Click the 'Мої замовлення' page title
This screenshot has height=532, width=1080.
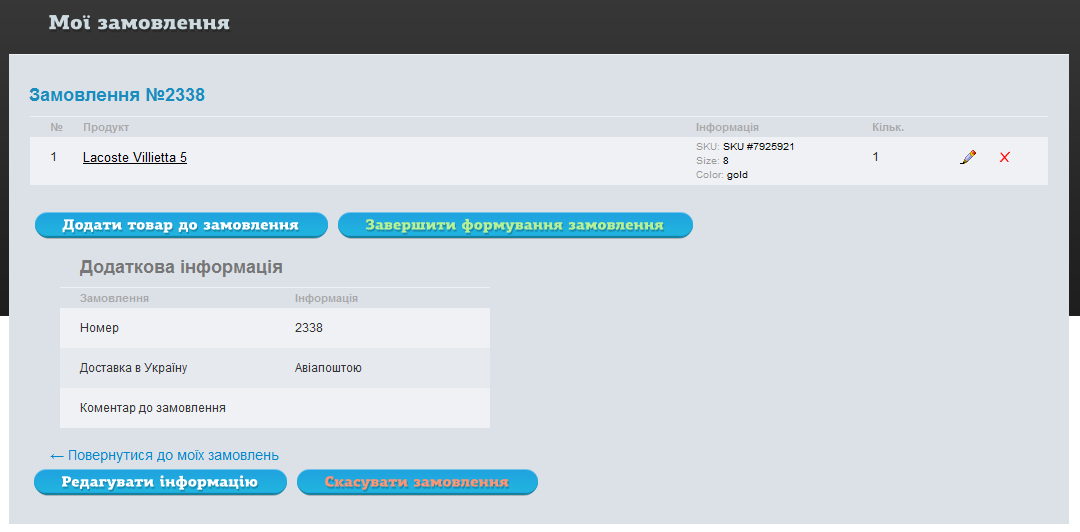pos(139,23)
